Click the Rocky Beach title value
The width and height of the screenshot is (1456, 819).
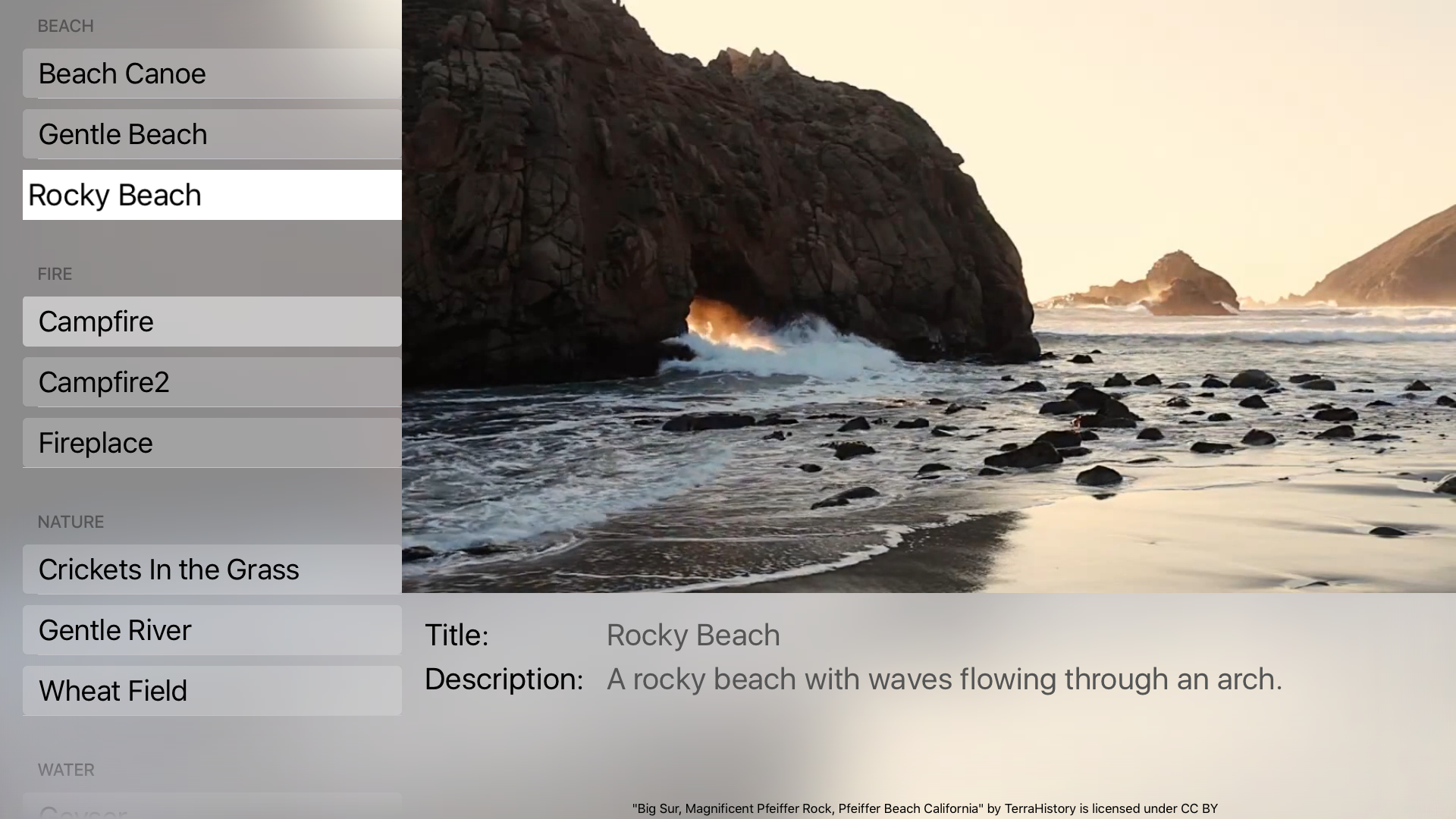click(693, 635)
